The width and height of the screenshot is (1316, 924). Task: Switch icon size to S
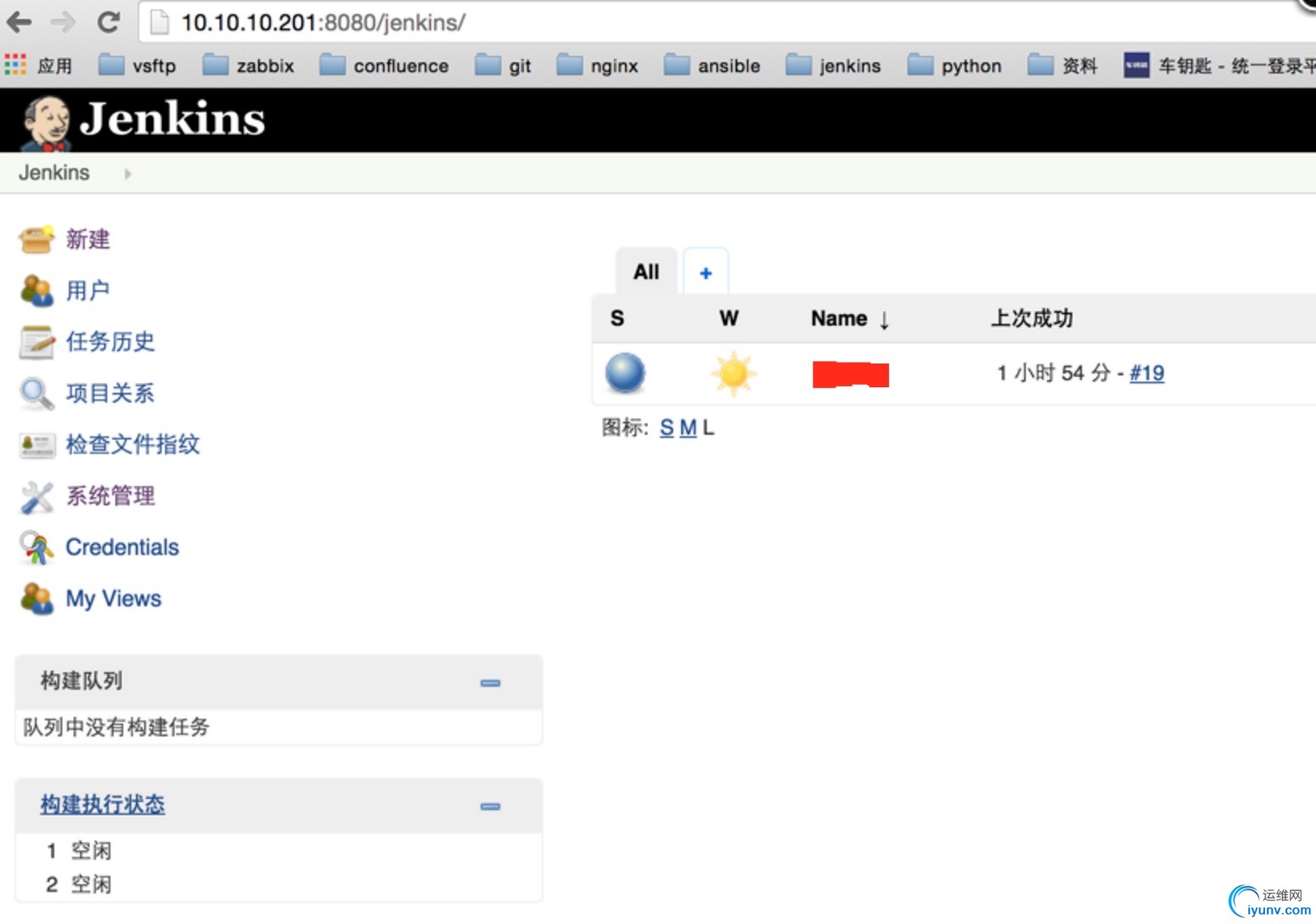pyautogui.click(x=666, y=428)
